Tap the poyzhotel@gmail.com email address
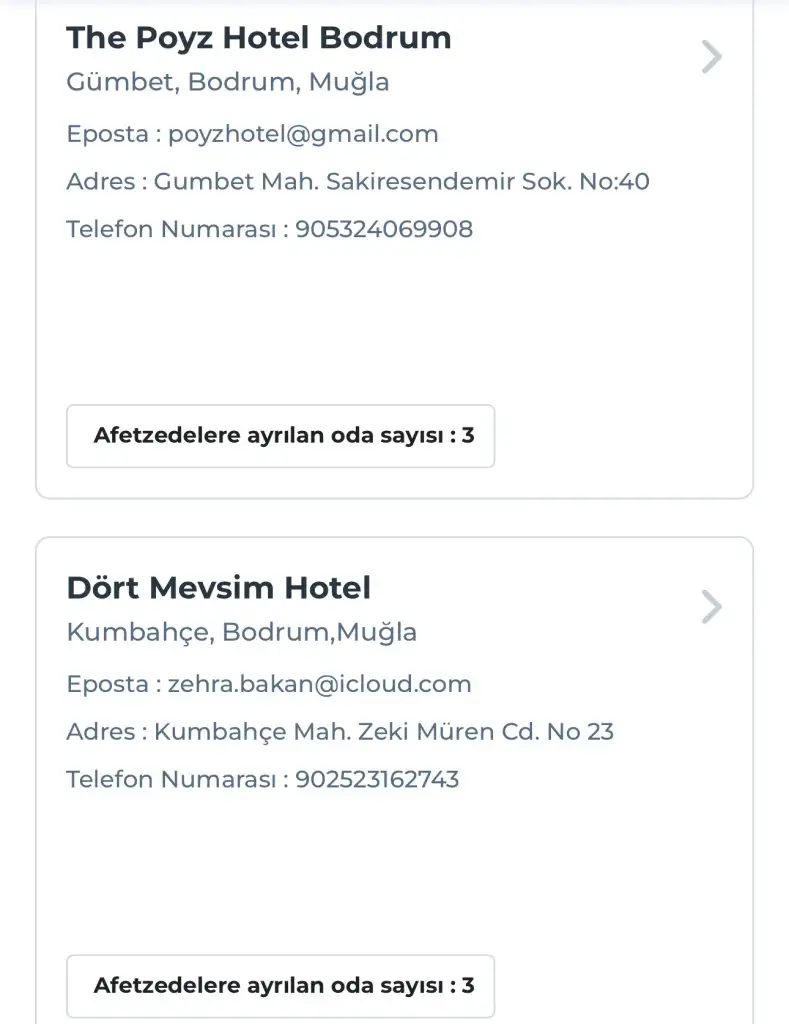The height and width of the screenshot is (1024, 789). pos(303,134)
